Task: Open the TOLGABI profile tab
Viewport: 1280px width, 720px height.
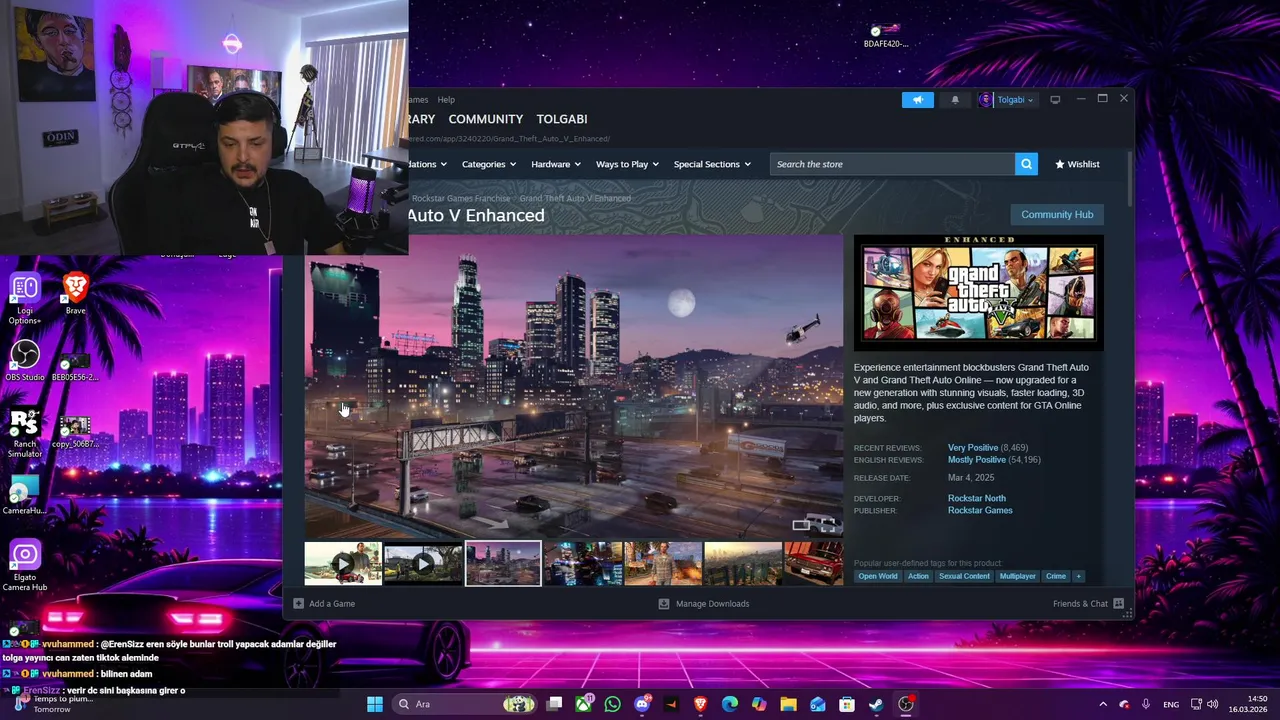Action: 562,119
